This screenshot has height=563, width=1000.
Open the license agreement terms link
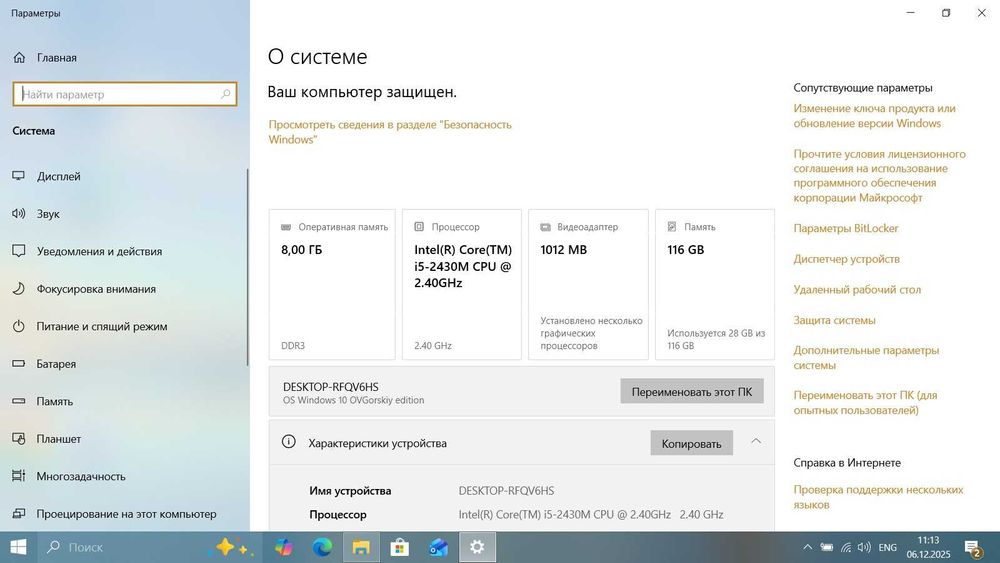coord(879,176)
